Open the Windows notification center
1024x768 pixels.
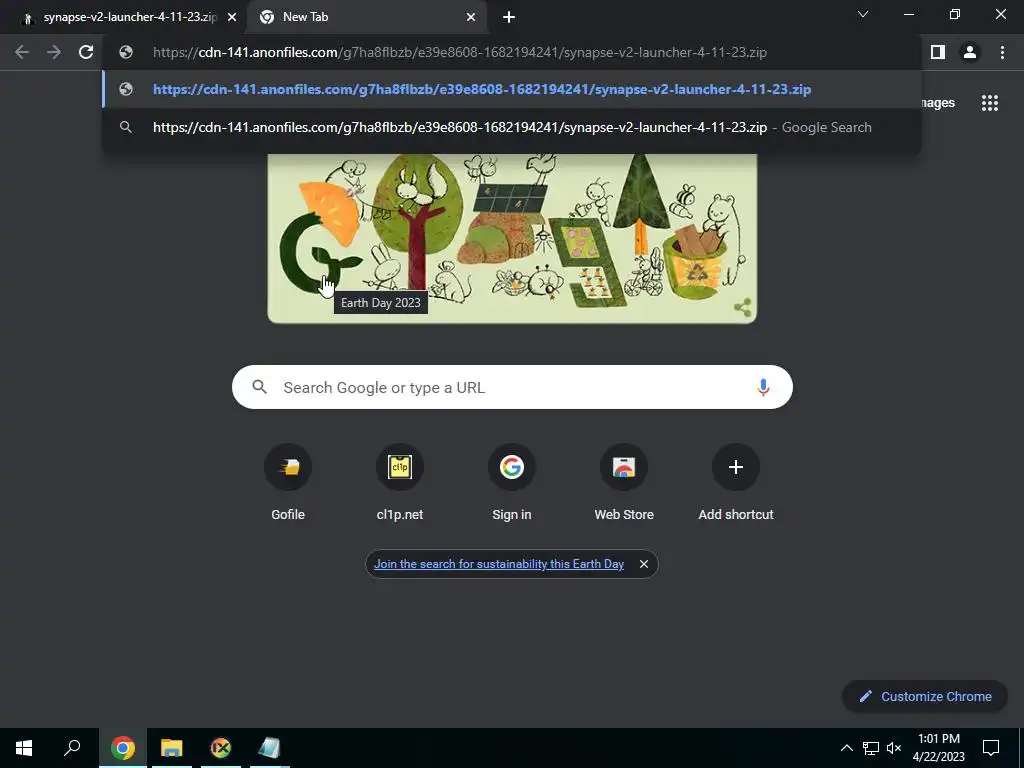(x=991, y=748)
